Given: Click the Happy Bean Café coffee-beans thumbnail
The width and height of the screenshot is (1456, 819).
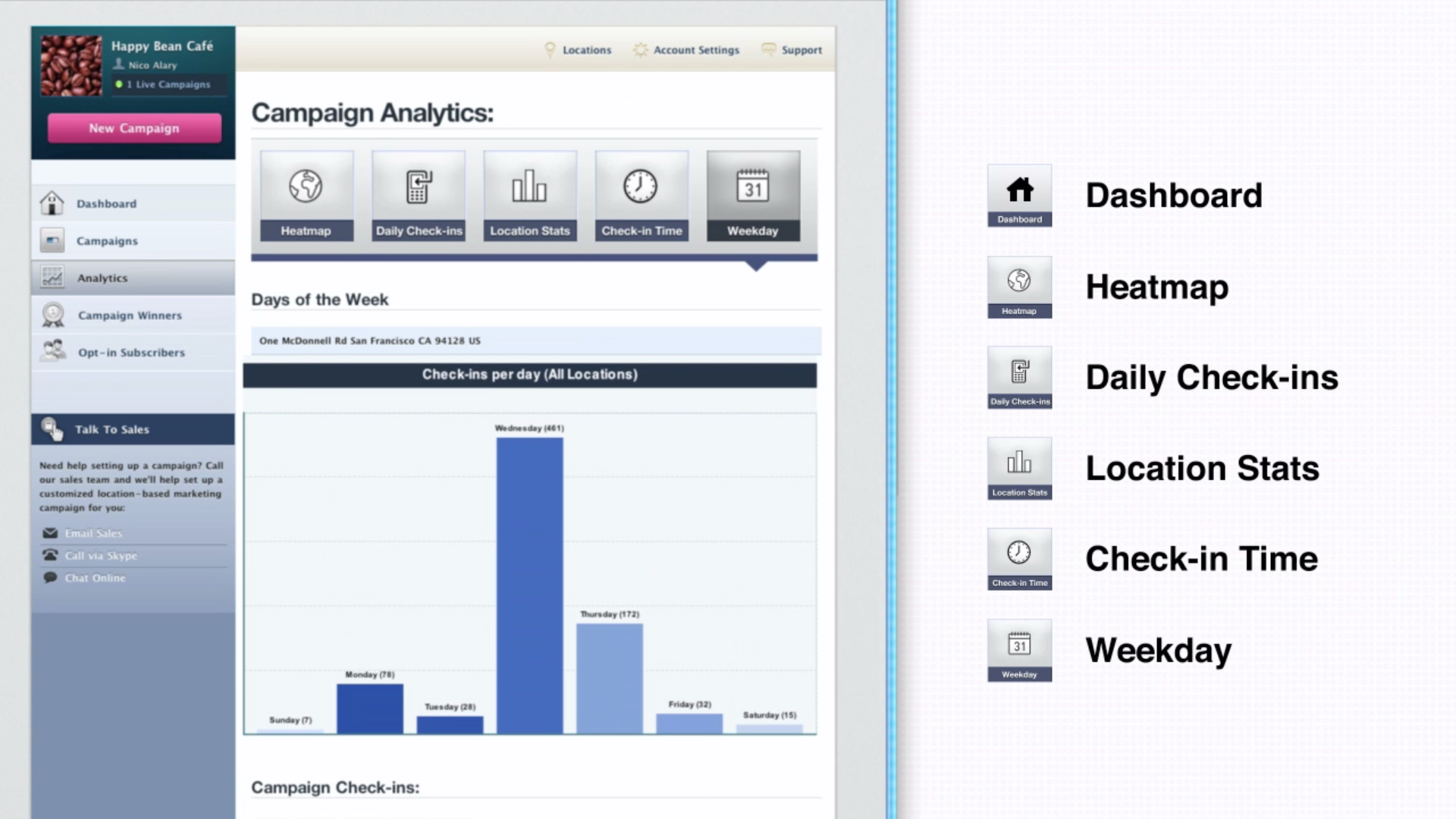Looking at the screenshot, I should [x=71, y=66].
